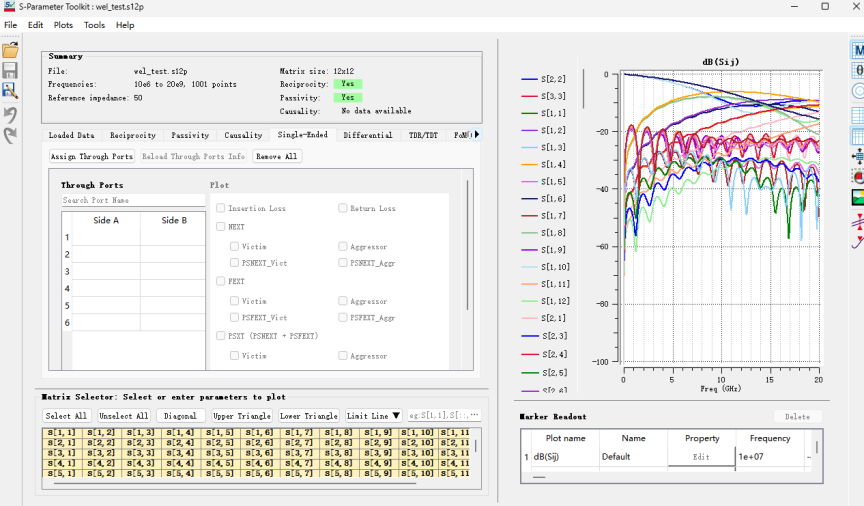Open the TDR/TDT tab
This screenshot has width=864, height=506.
pos(423,135)
